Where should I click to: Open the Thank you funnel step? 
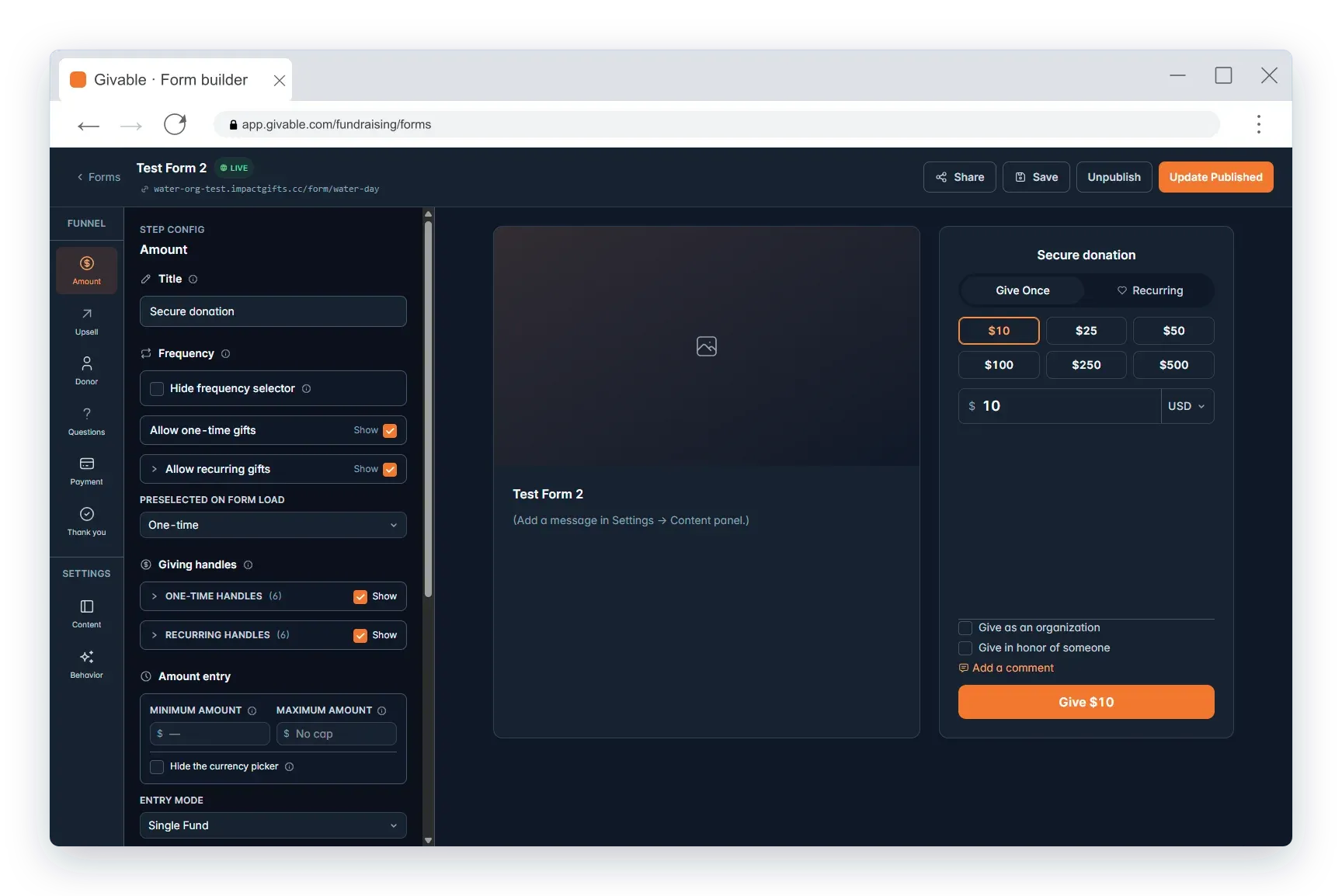pos(86,521)
